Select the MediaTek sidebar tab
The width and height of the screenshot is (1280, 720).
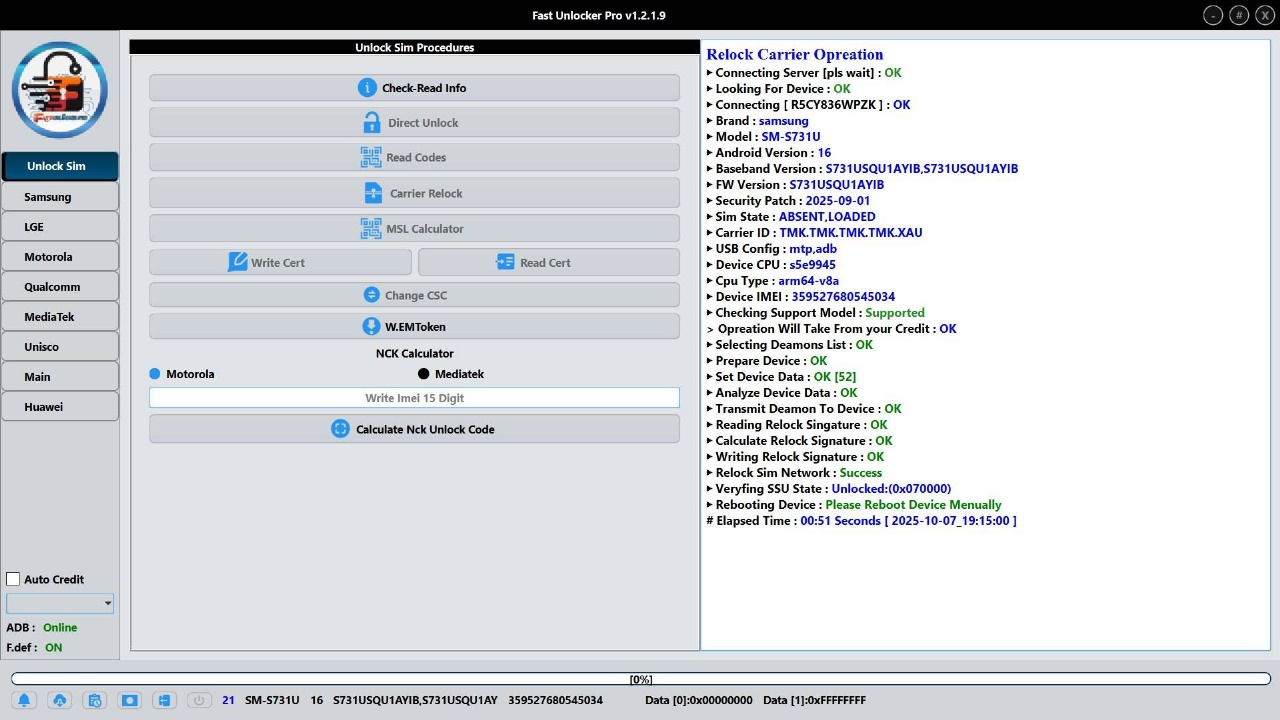point(59,317)
